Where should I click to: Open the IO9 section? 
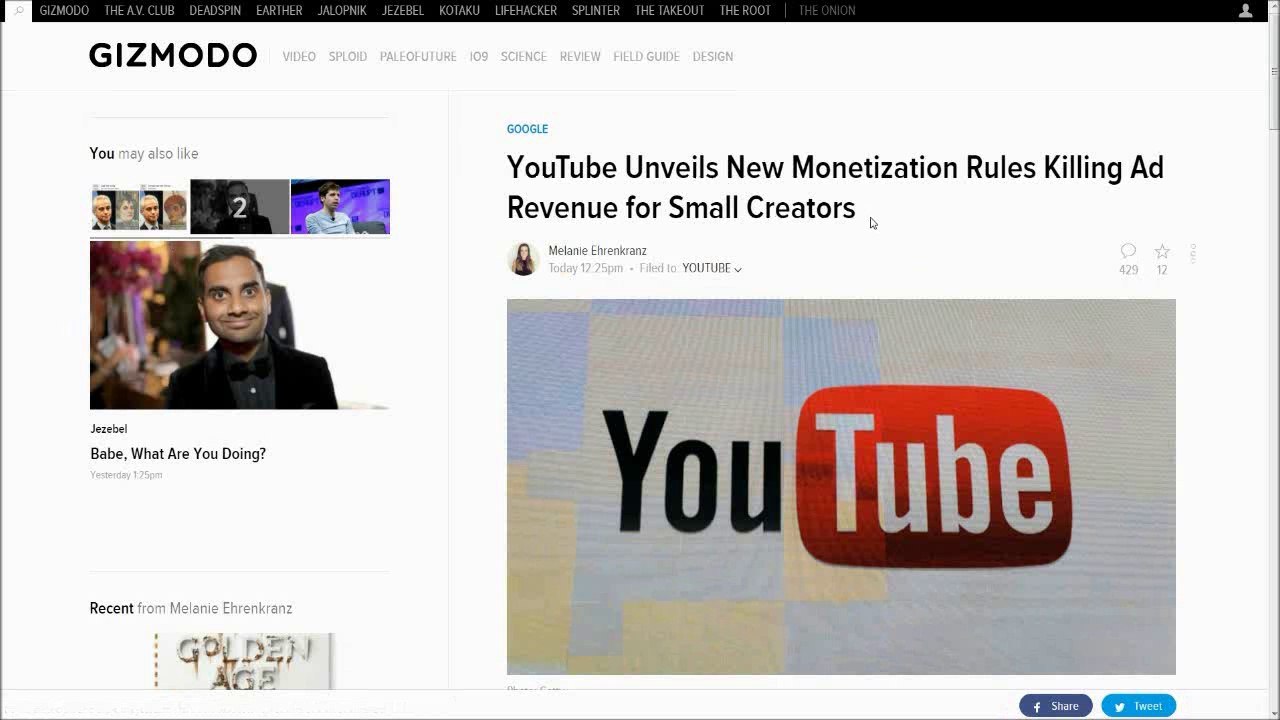point(479,57)
